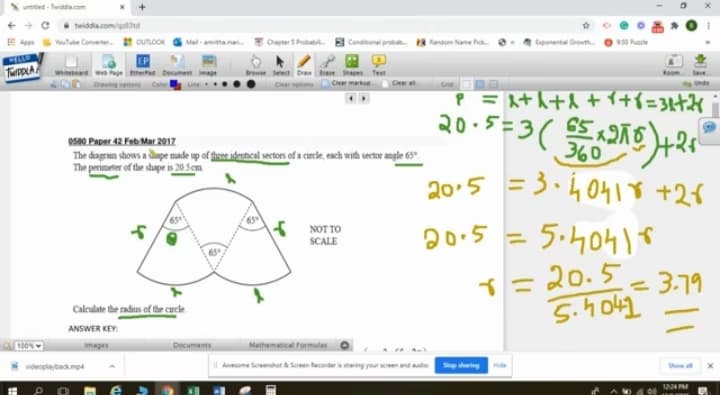Open the Apps bookmark
Image resolution: width=720 pixels, height=395 pixels.
click(x=22, y=42)
